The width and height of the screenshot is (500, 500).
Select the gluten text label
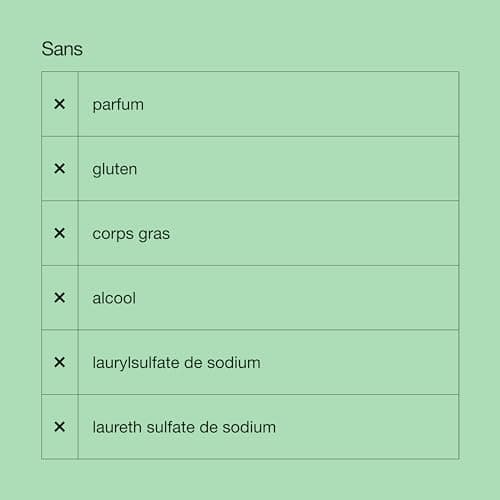pyautogui.click(x=115, y=169)
